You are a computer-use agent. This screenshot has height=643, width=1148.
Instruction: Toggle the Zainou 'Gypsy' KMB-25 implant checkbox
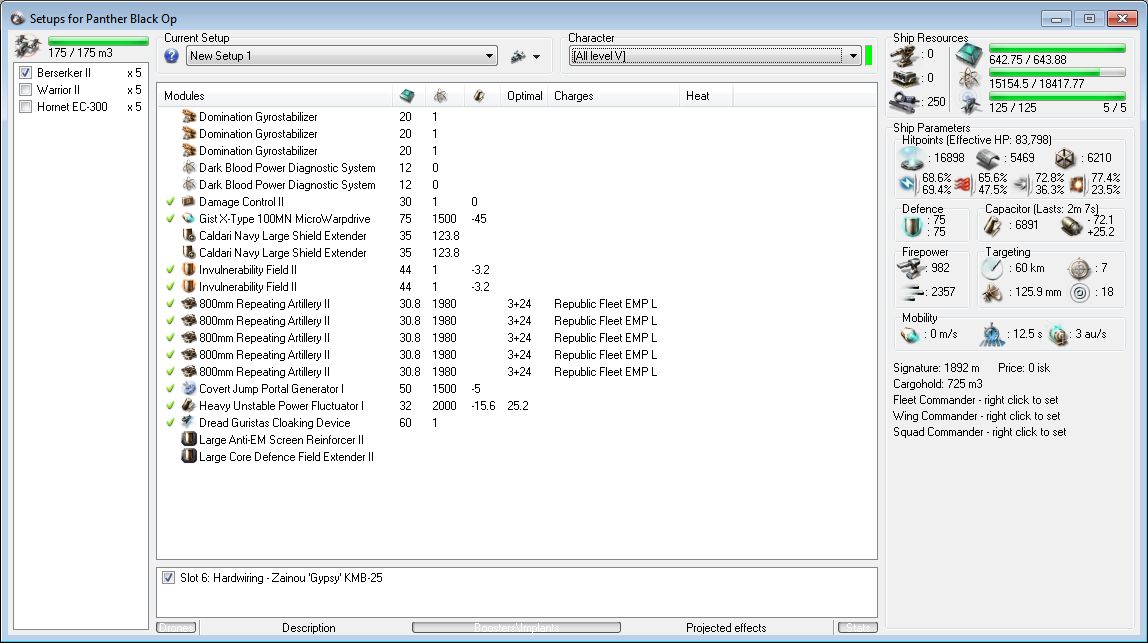(168, 578)
